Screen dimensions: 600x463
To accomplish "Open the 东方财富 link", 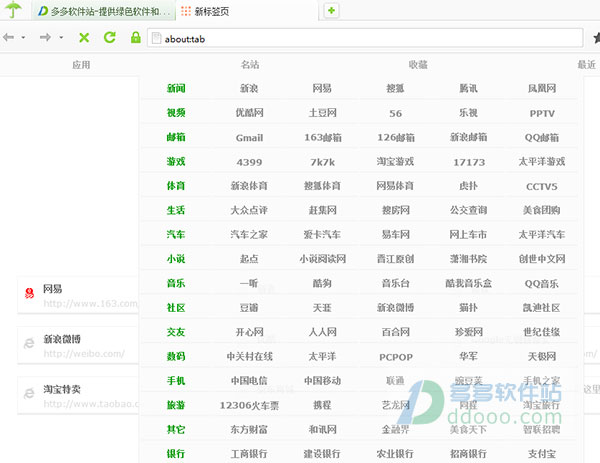I will tap(249, 430).
